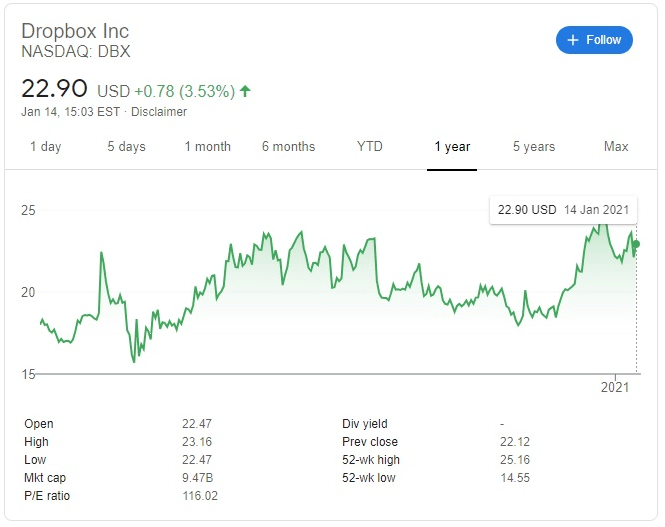The width and height of the screenshot is (665, 527).
Task: Click the High value 23.16
Action: pyautogui.click(x=197, y=442)
